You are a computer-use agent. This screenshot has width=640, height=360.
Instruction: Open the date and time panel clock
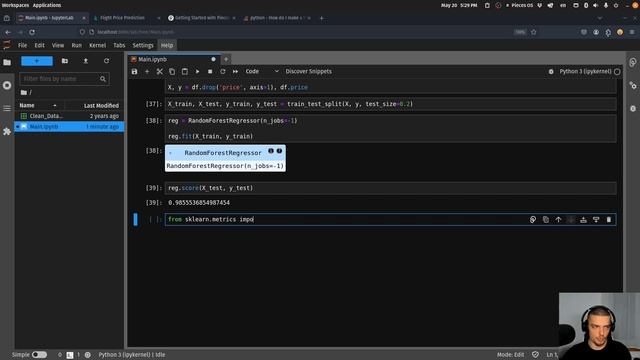click(x=459, y=5)
